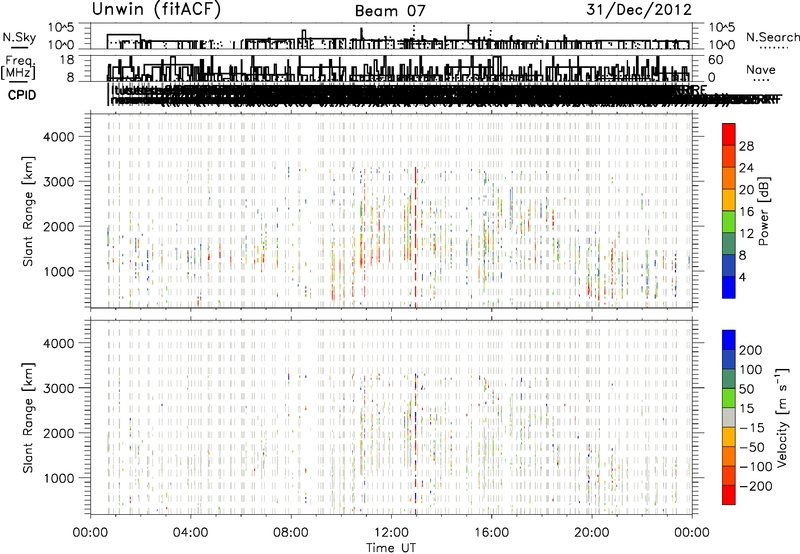This screenshot has width=800, height=554.
Task: Click the red top segment of Power colorbar
Action: pos(729,134)
